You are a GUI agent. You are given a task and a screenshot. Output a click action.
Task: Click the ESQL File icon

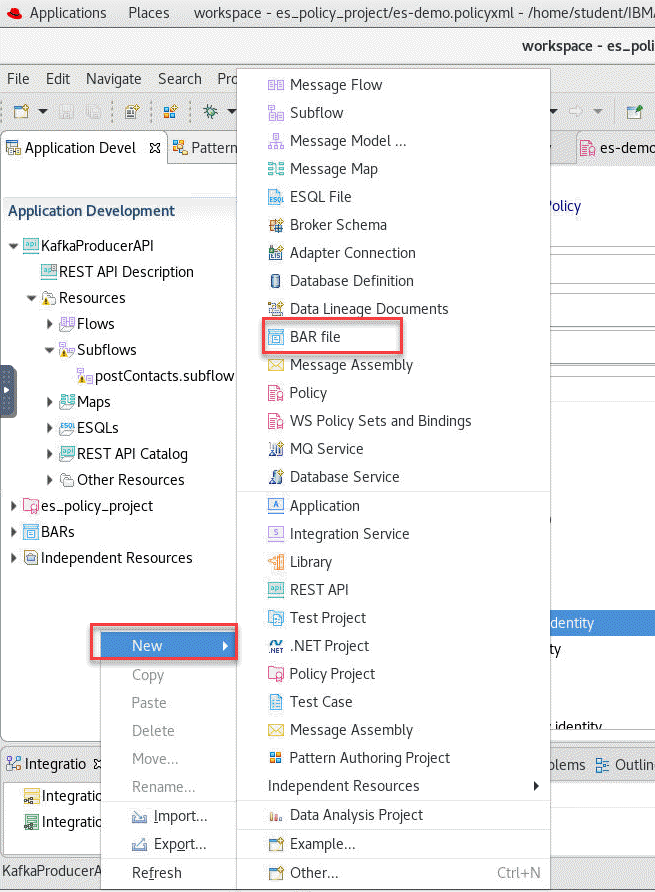click(275, 198)
